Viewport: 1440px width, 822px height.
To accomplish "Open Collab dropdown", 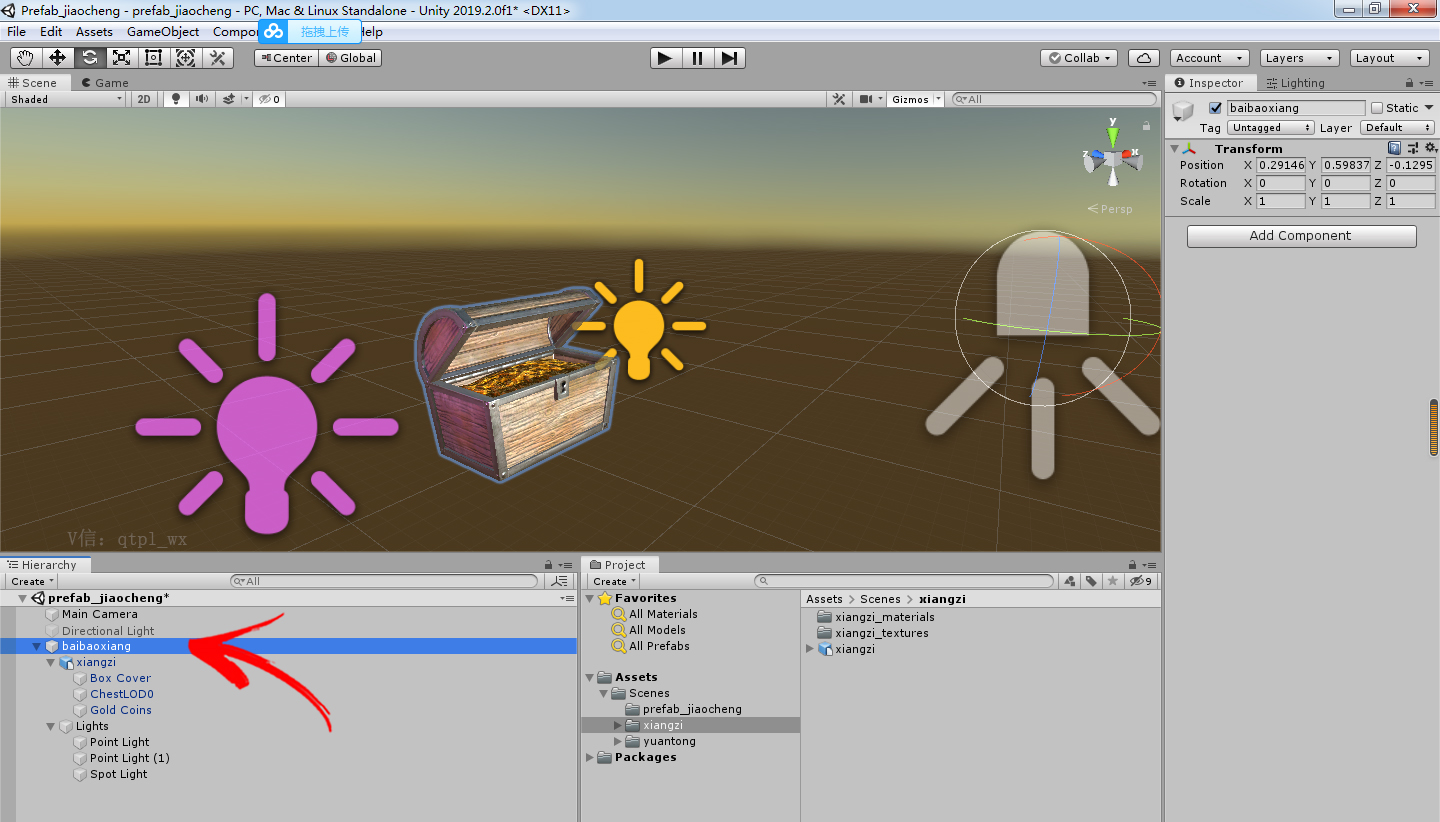I will point(1079,58).
